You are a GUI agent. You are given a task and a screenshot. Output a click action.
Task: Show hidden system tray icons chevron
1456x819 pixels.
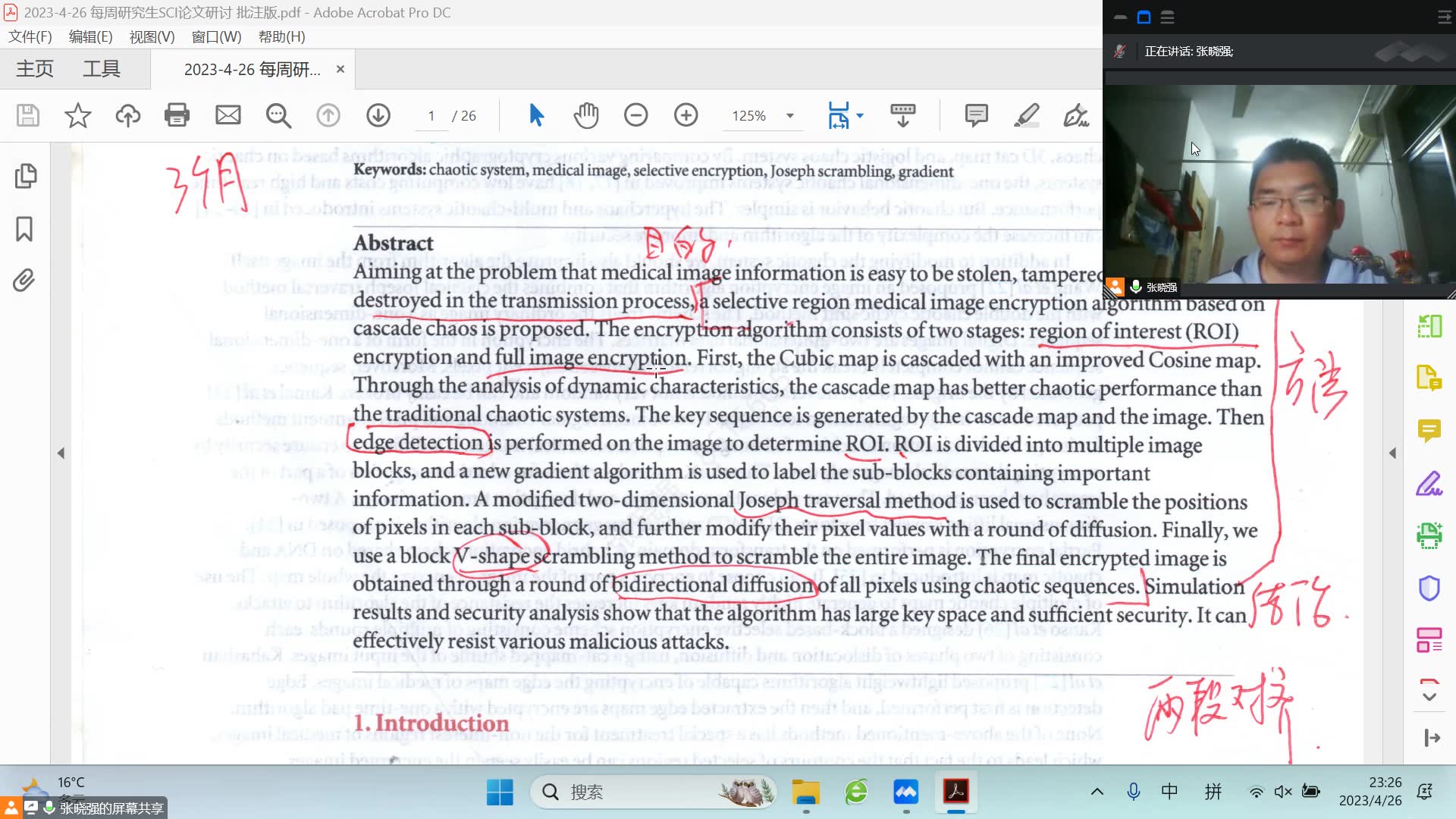point(1097,792)
